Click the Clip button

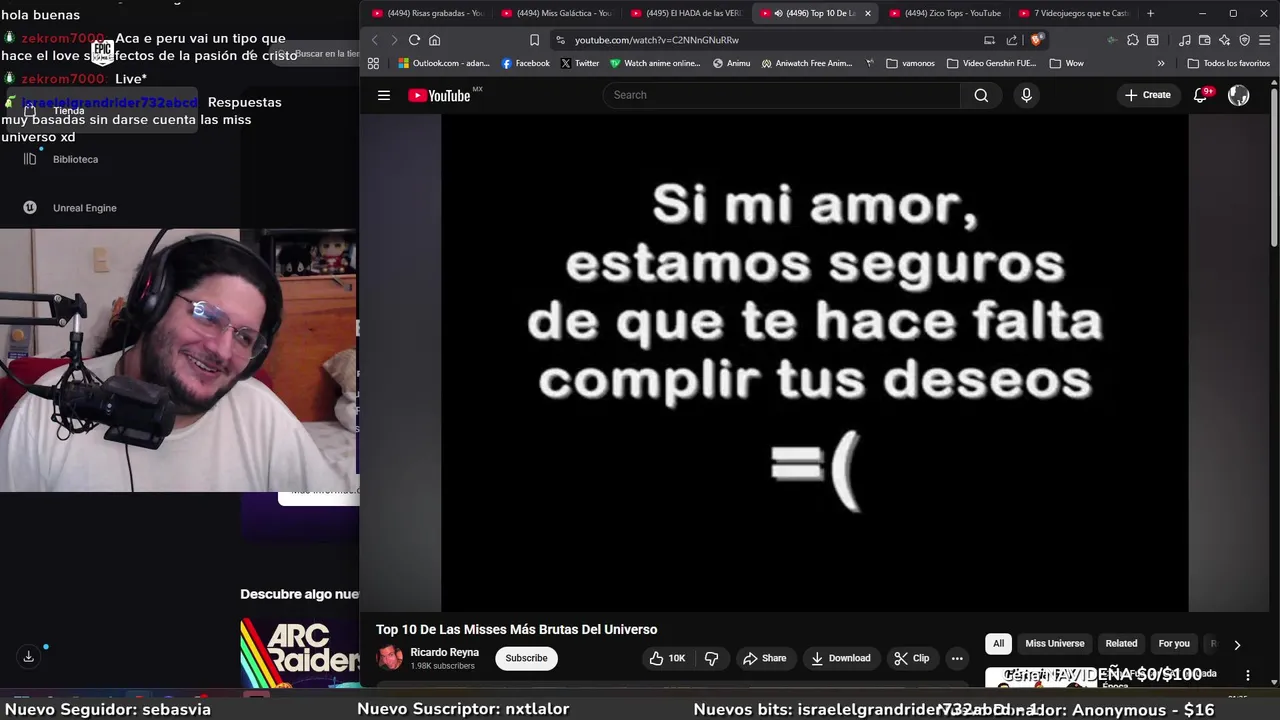coord(911,658)
